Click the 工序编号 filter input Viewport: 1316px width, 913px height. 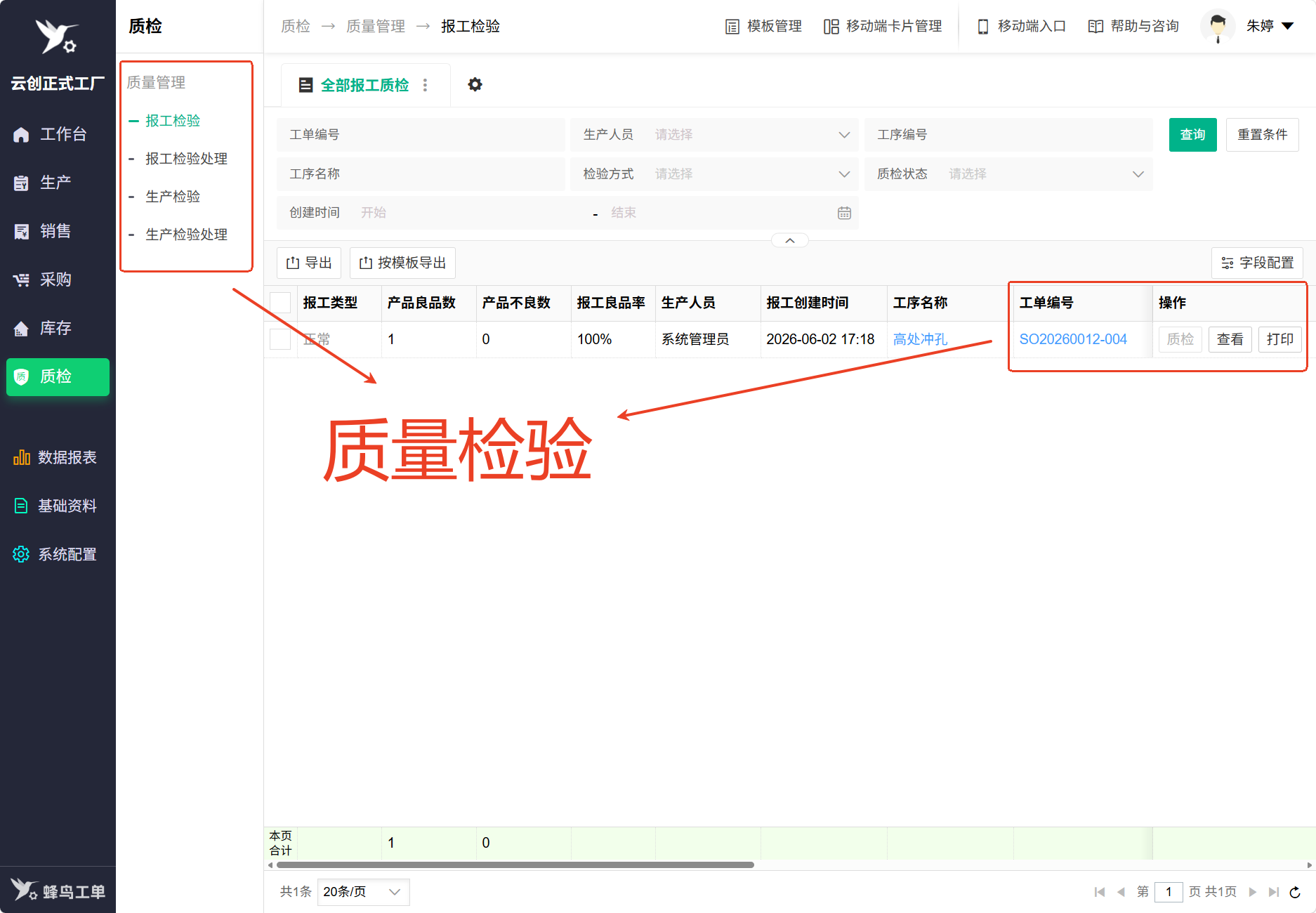pos(1008,135)
